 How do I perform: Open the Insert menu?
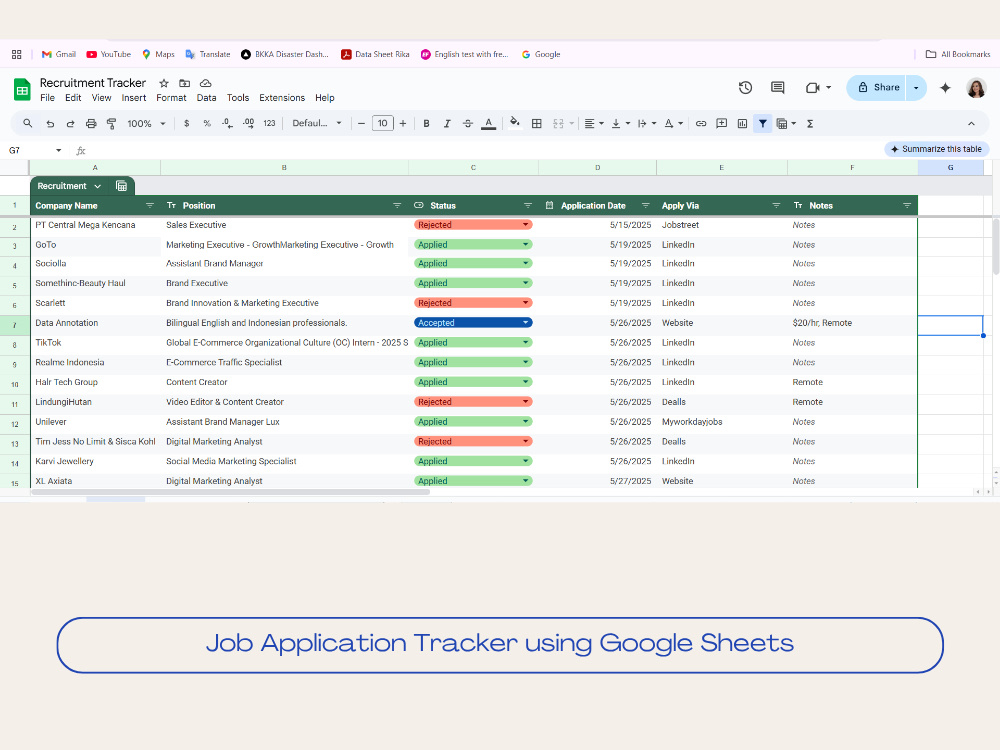tap(134, 98)
